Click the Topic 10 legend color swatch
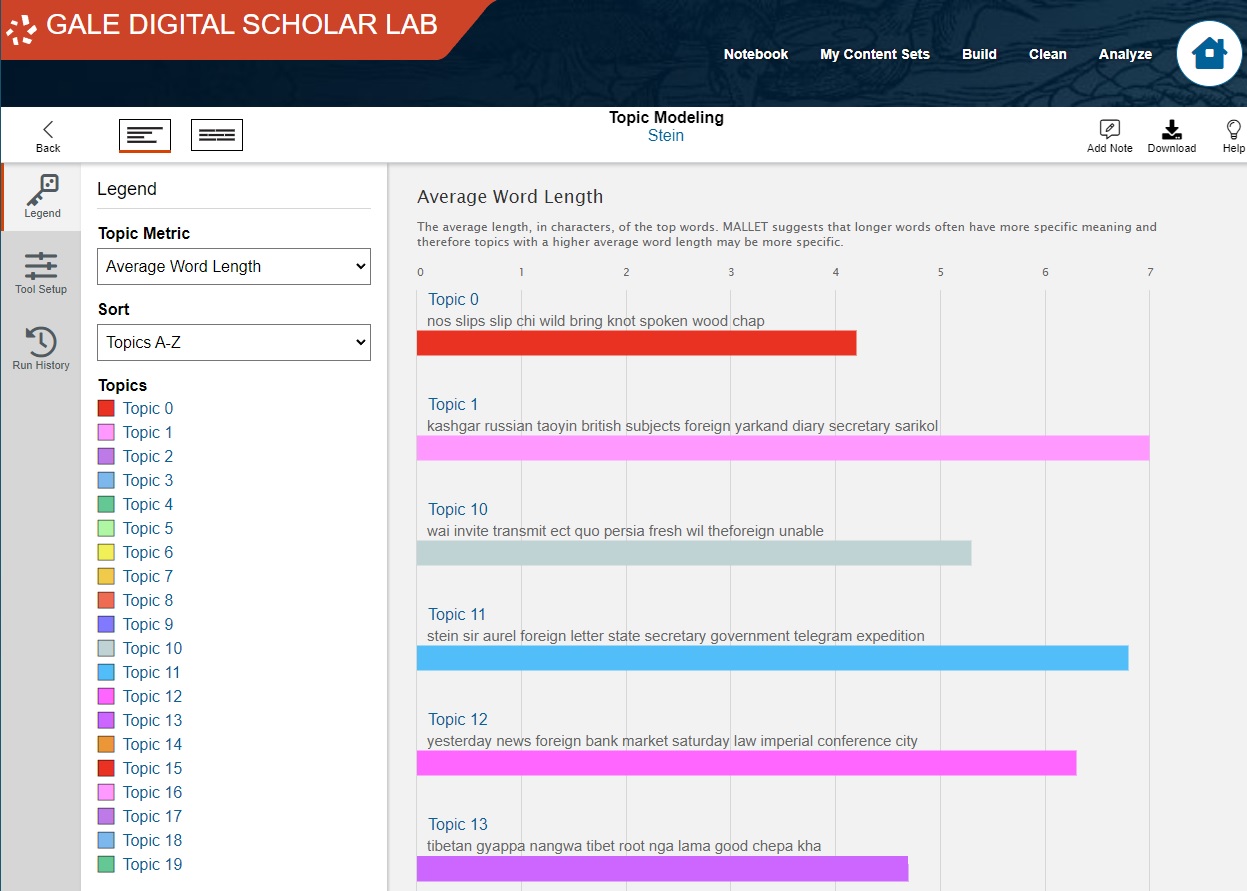The height and width of the screenshot is (891, 1247). pos(106,648)
